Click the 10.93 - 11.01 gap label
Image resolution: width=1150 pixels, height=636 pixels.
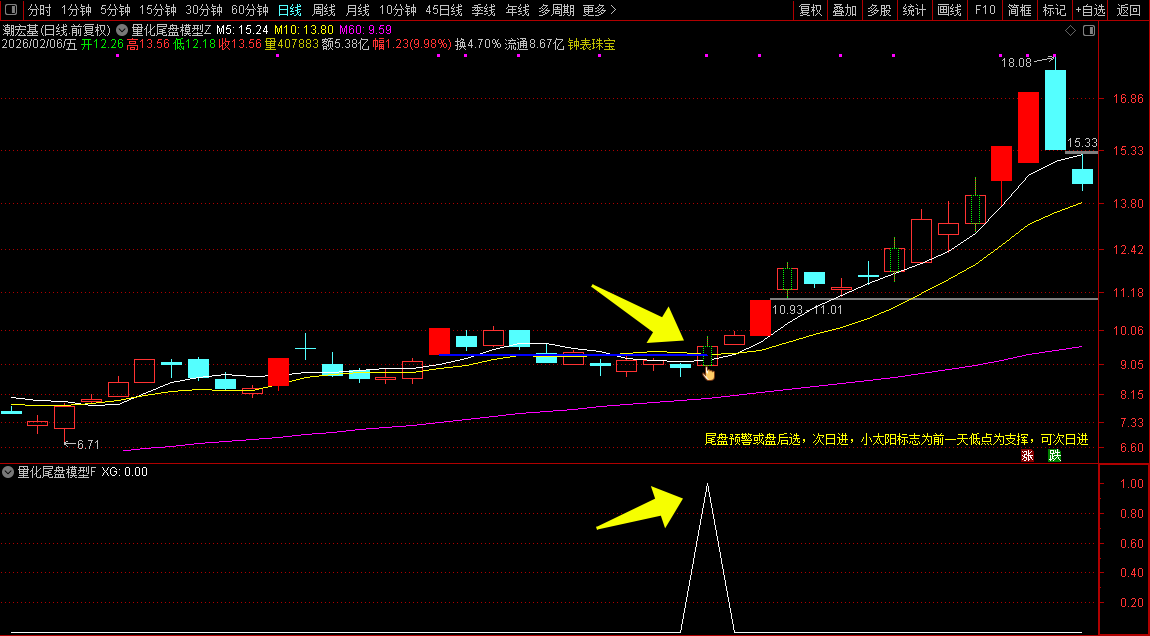coord(807,310)
